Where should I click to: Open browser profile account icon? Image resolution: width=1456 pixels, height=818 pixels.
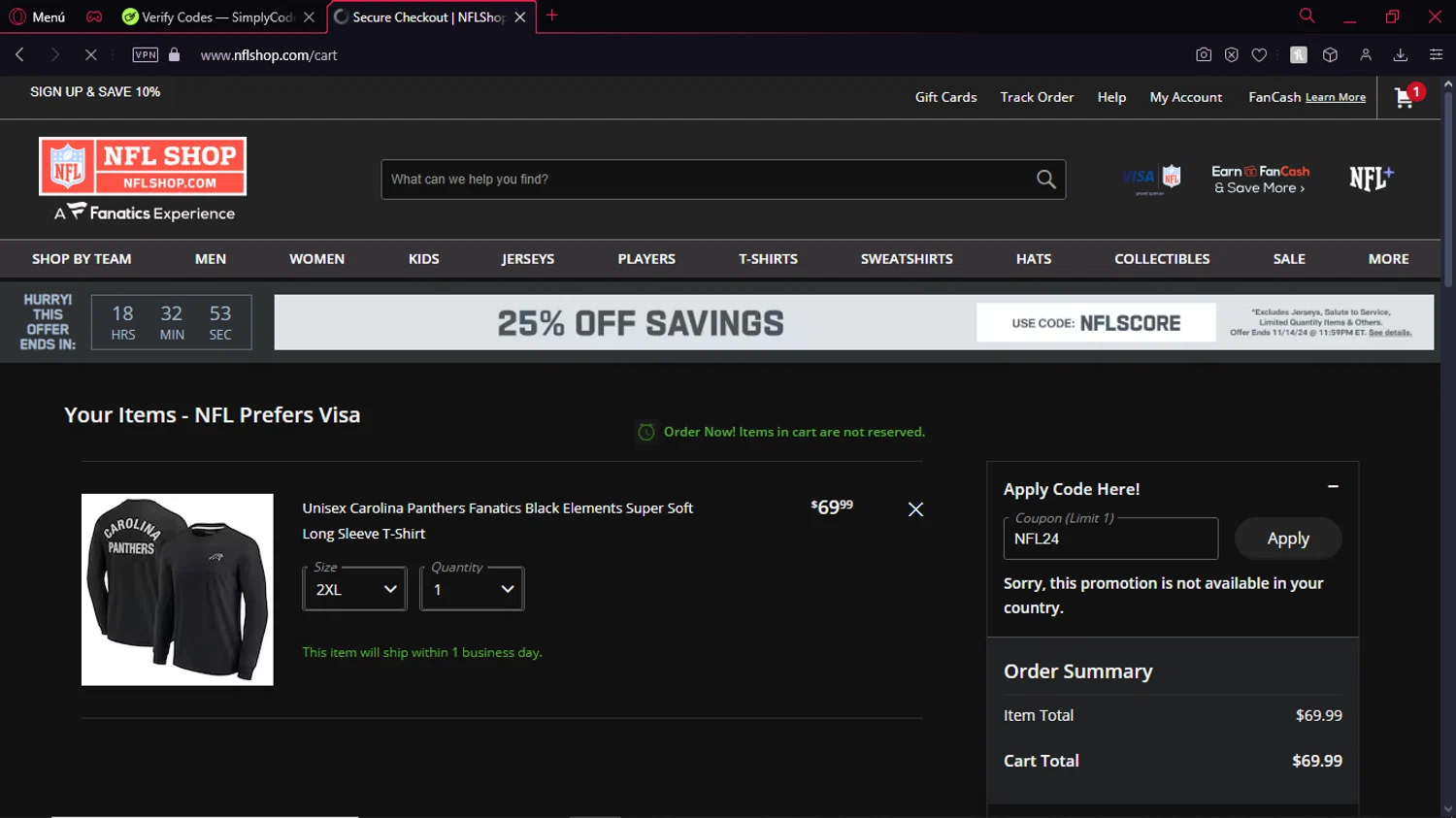point(1366,55)
